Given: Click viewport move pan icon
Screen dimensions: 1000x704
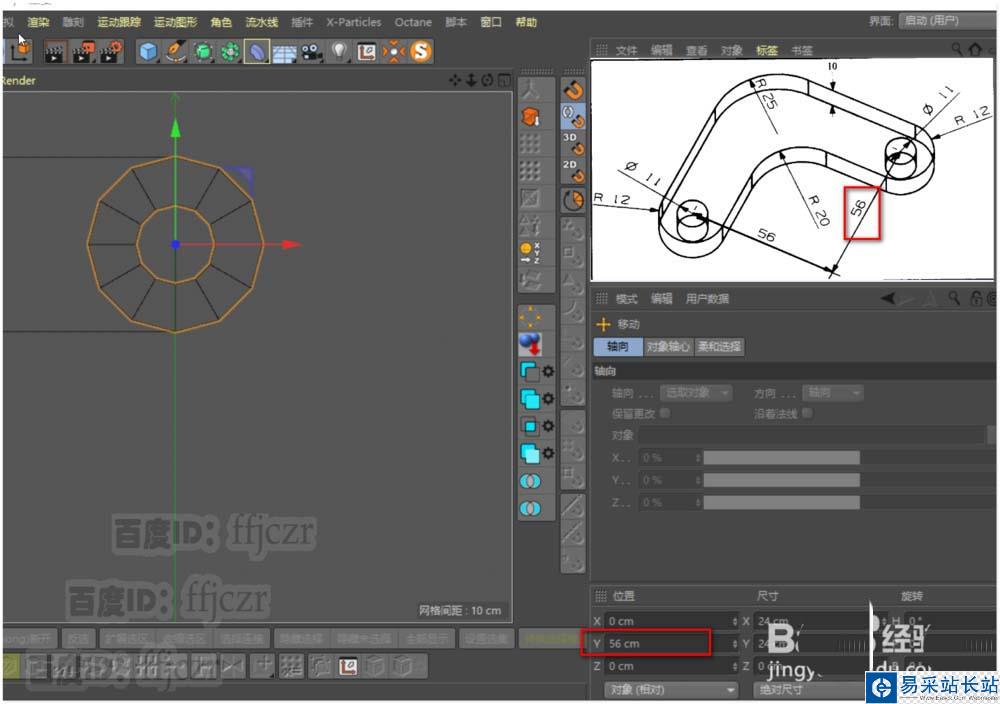Looking at the screenshot, I should coord(455,80).
